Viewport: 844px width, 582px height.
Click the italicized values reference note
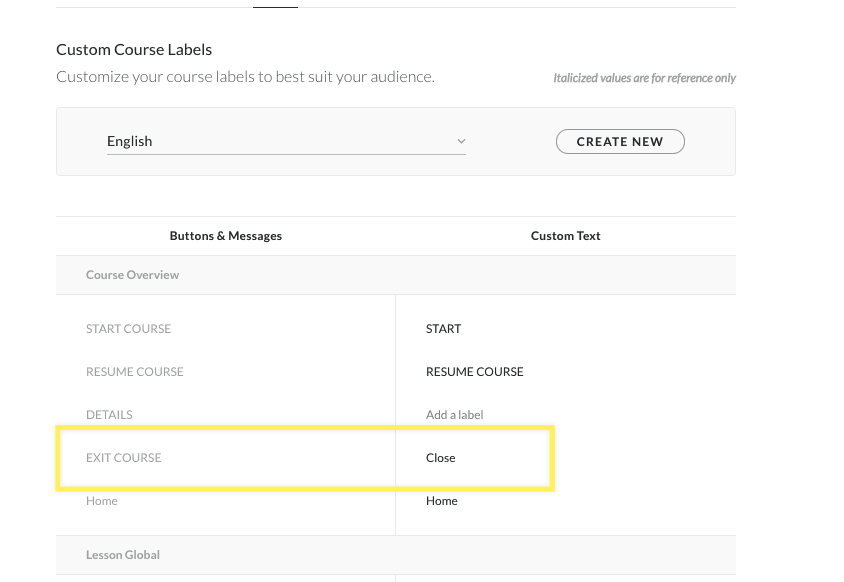644,78
